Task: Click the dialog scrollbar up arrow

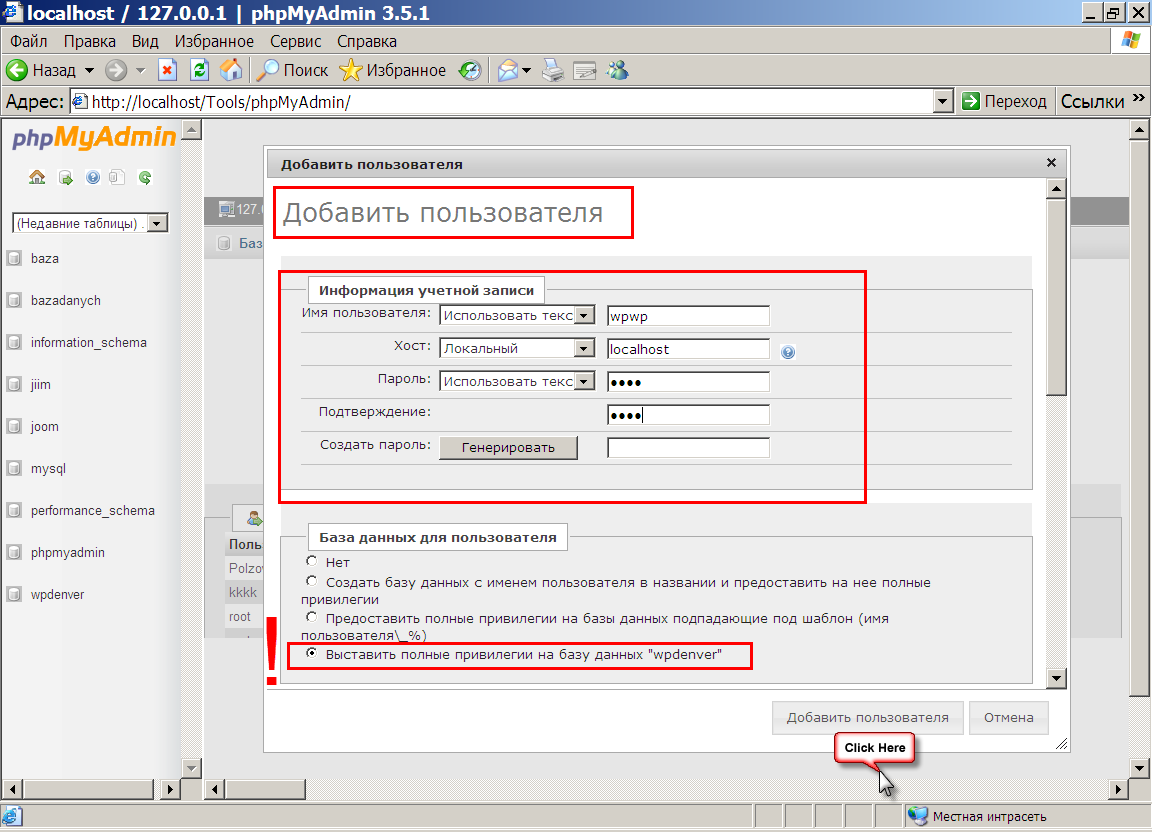Action: [1056, 189]
